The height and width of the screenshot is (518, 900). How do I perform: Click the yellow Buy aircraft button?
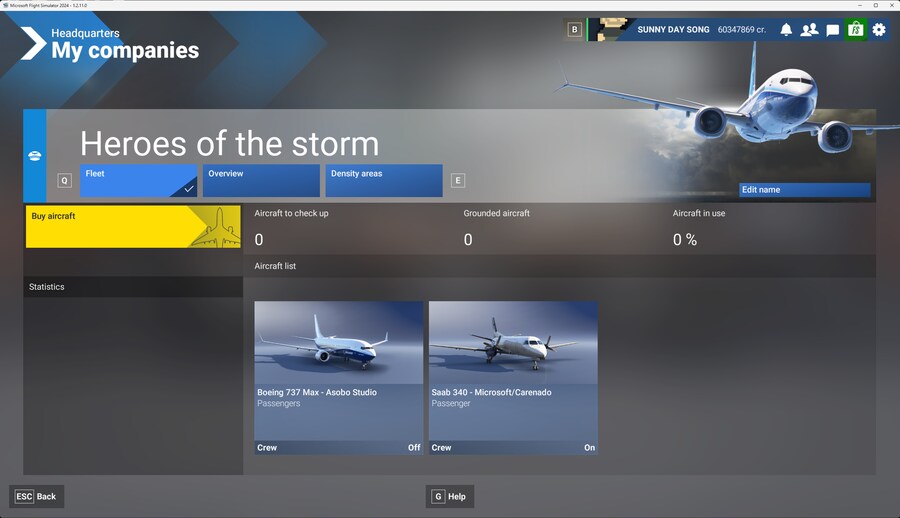133,227
